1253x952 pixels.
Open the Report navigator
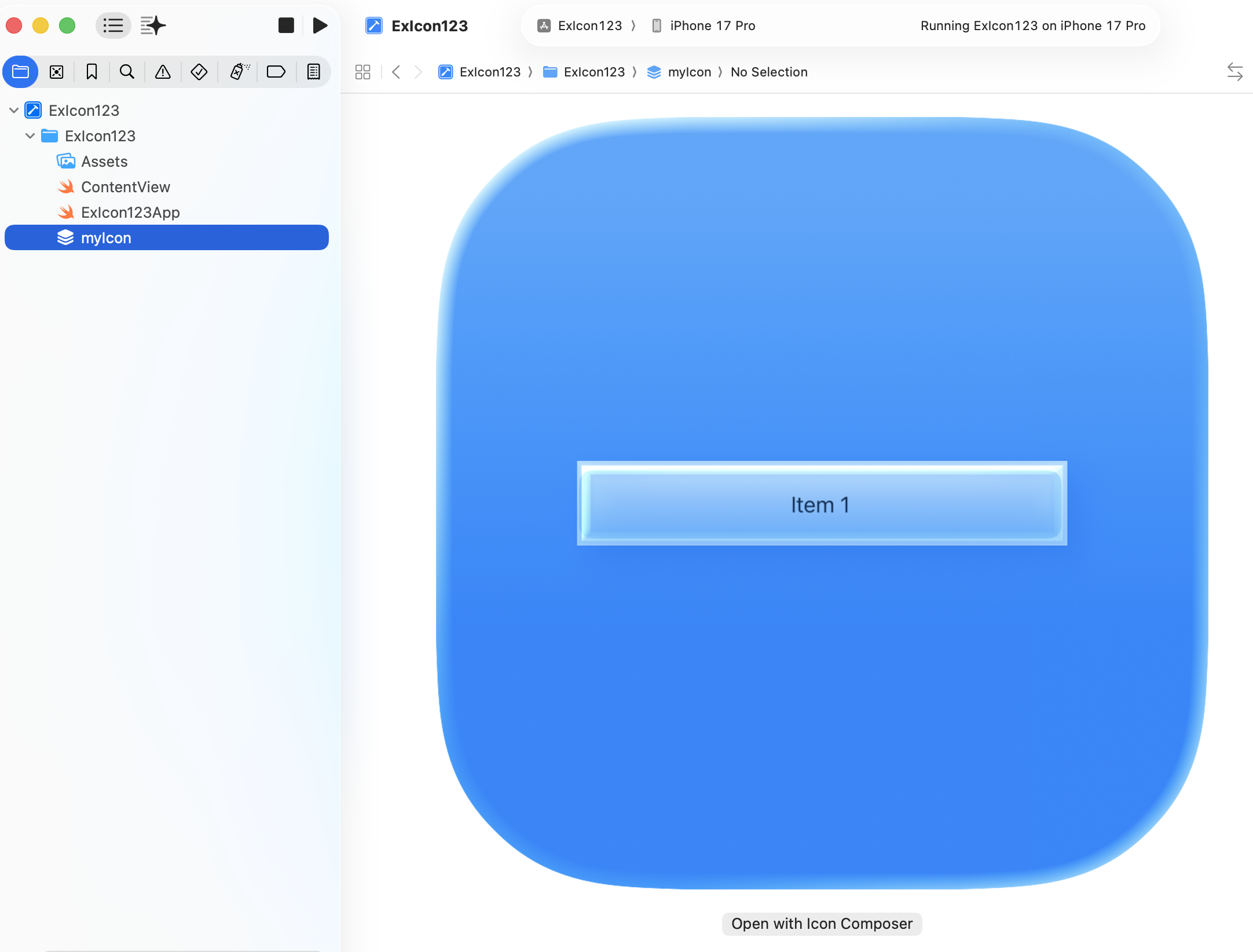(313, 72)
